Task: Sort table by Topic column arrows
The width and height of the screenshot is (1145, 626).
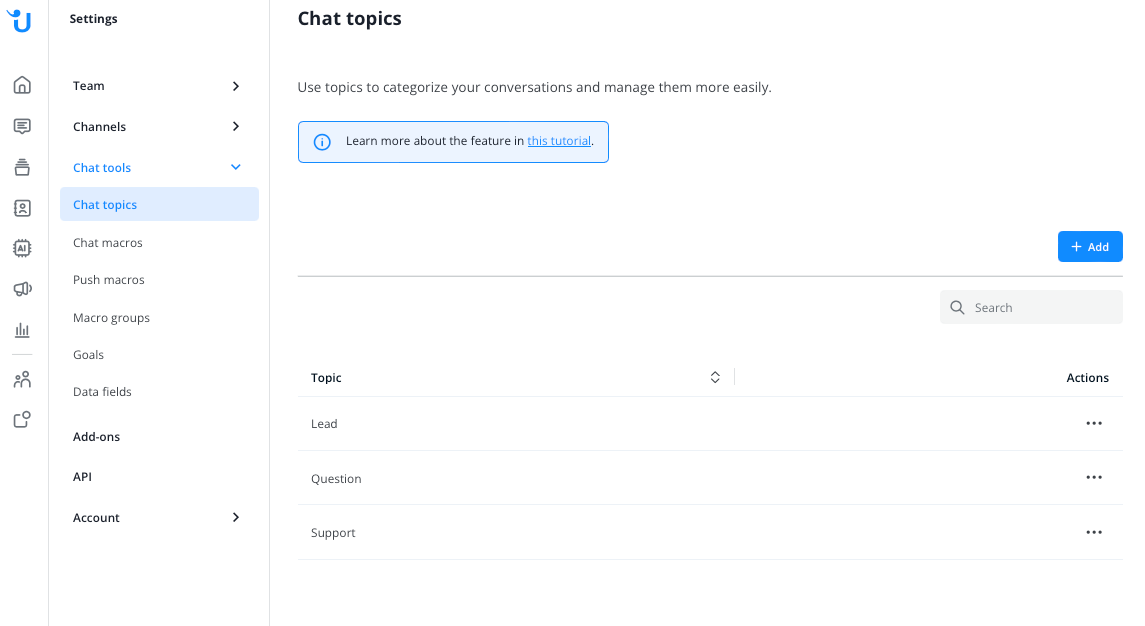Action: [715, 377]
